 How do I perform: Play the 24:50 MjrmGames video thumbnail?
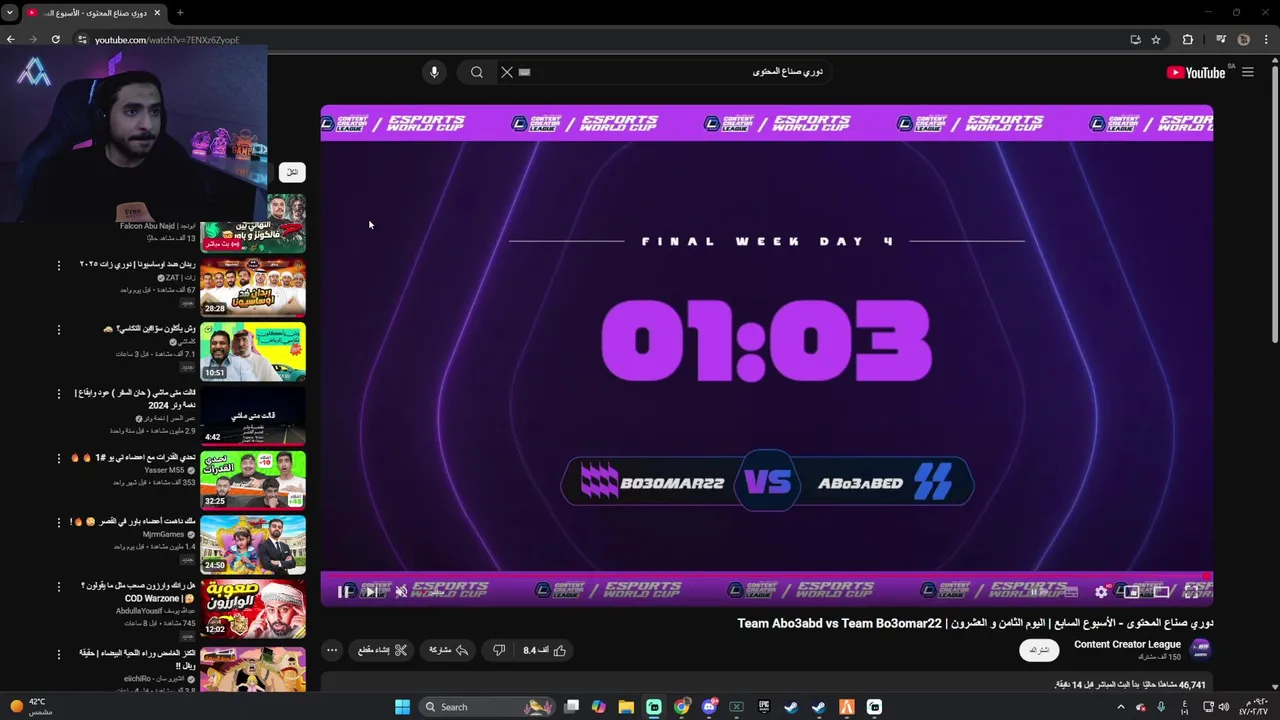click(x=253, y=544)
